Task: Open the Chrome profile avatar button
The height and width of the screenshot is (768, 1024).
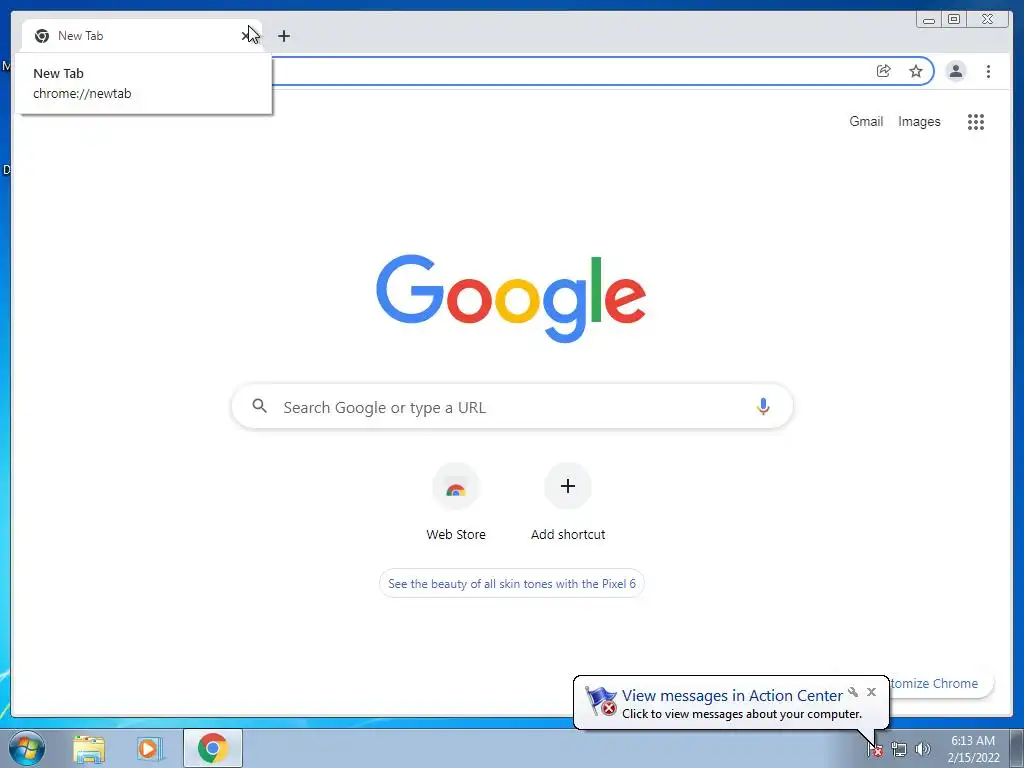Action: tap(955, 71)
